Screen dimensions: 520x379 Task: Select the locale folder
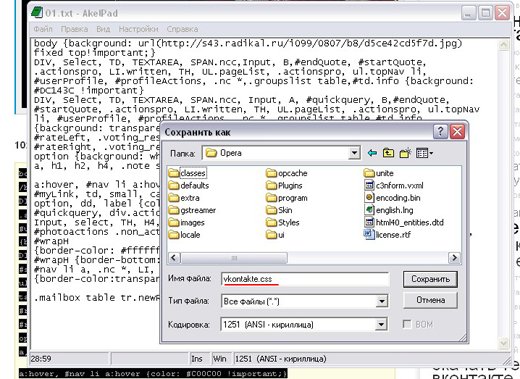click(x=184, y=235)
